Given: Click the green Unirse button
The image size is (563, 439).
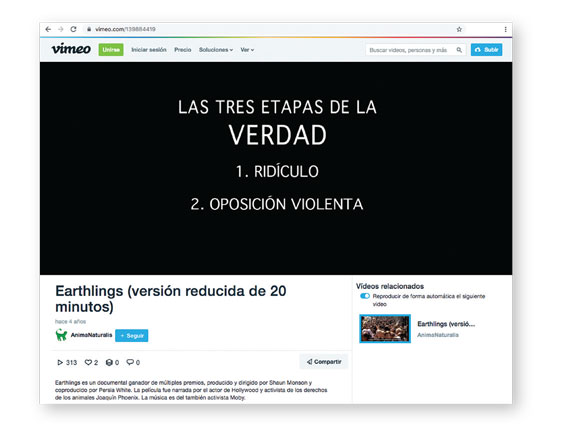Looking at the screenshot, I should 111,50.
